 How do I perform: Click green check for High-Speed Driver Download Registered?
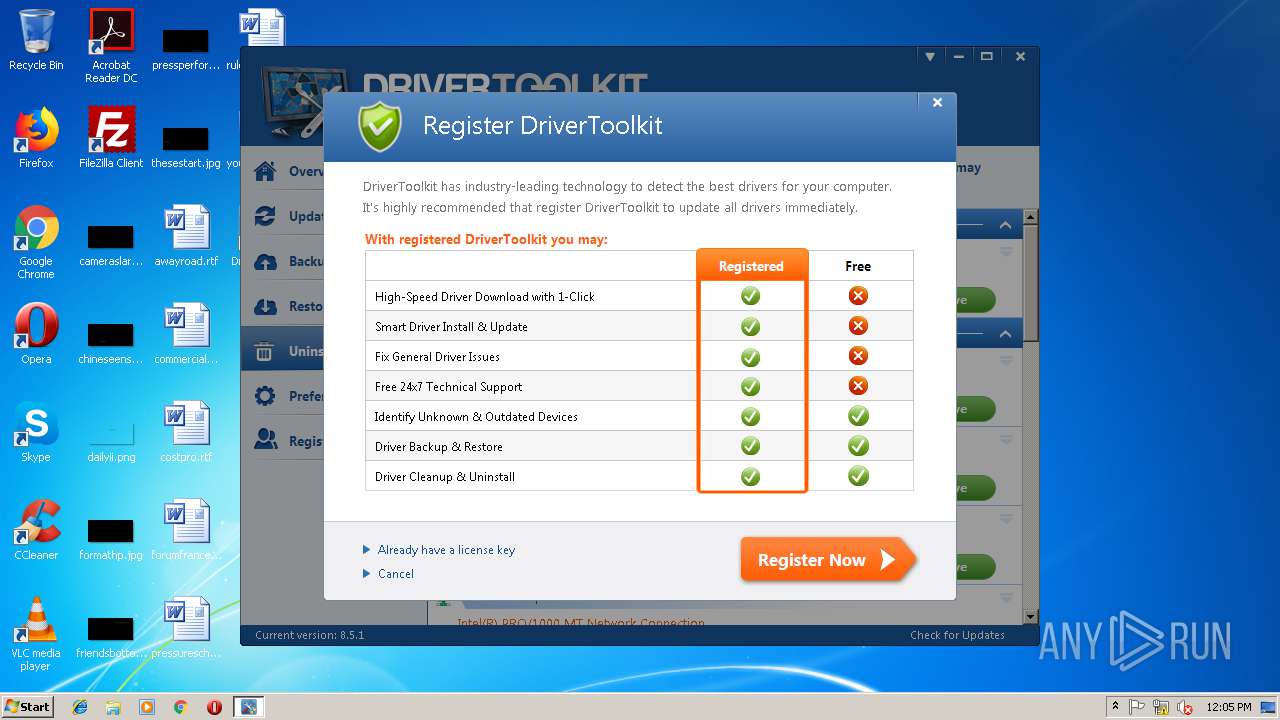pyautogui.click(x=750, y=296)
